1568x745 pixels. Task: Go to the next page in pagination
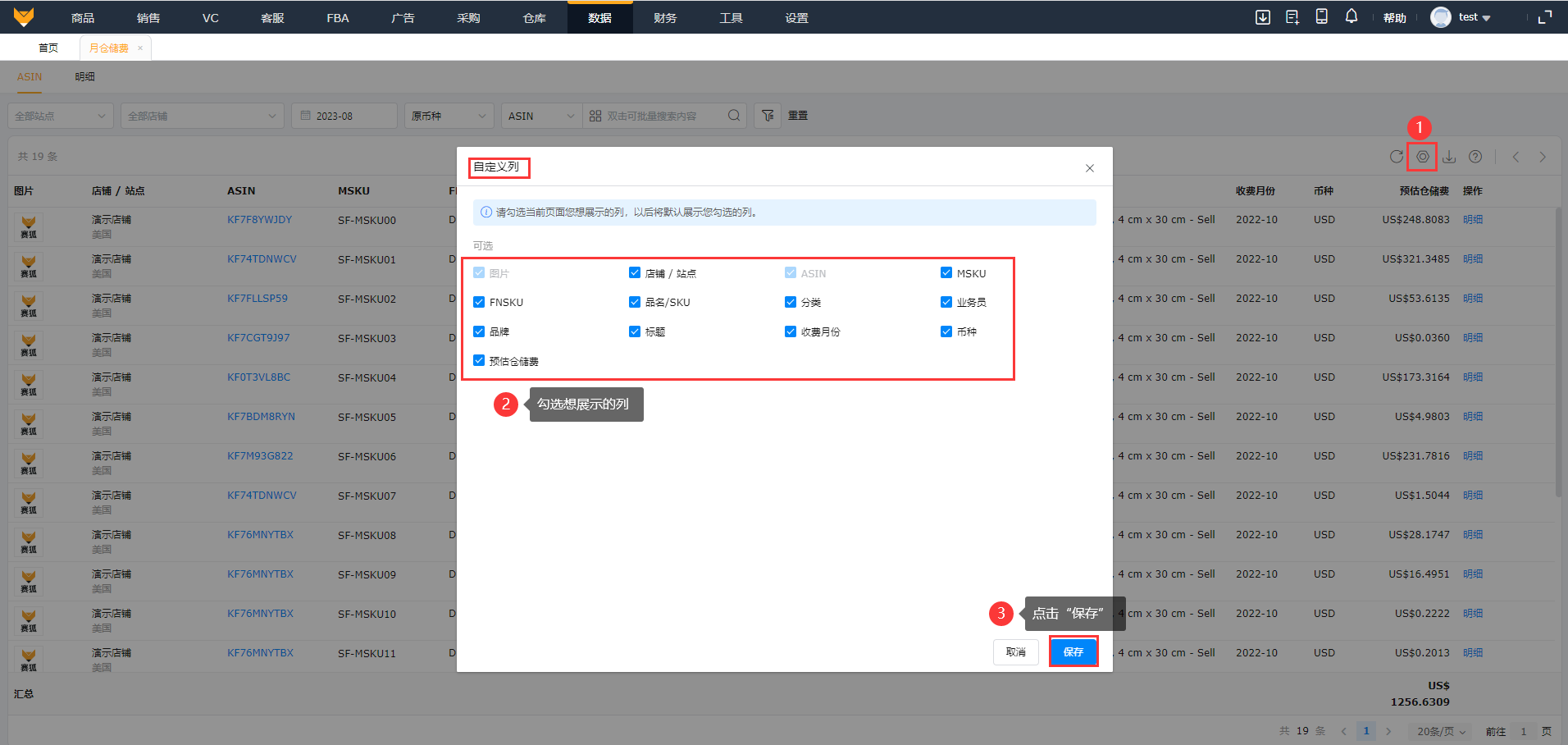tap(1388, 731)
